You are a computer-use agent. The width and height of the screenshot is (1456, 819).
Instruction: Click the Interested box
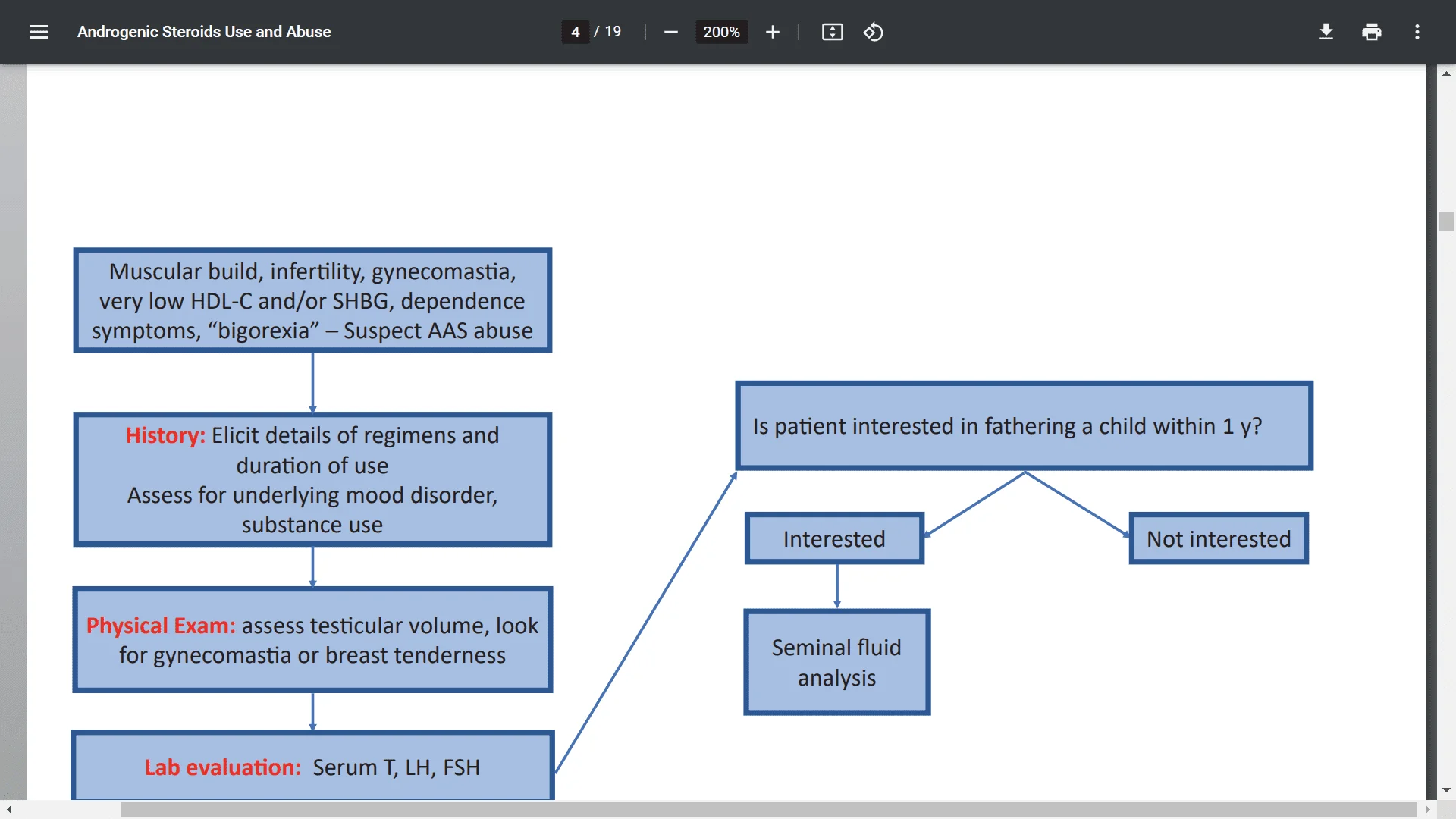[x=834, y=538]
